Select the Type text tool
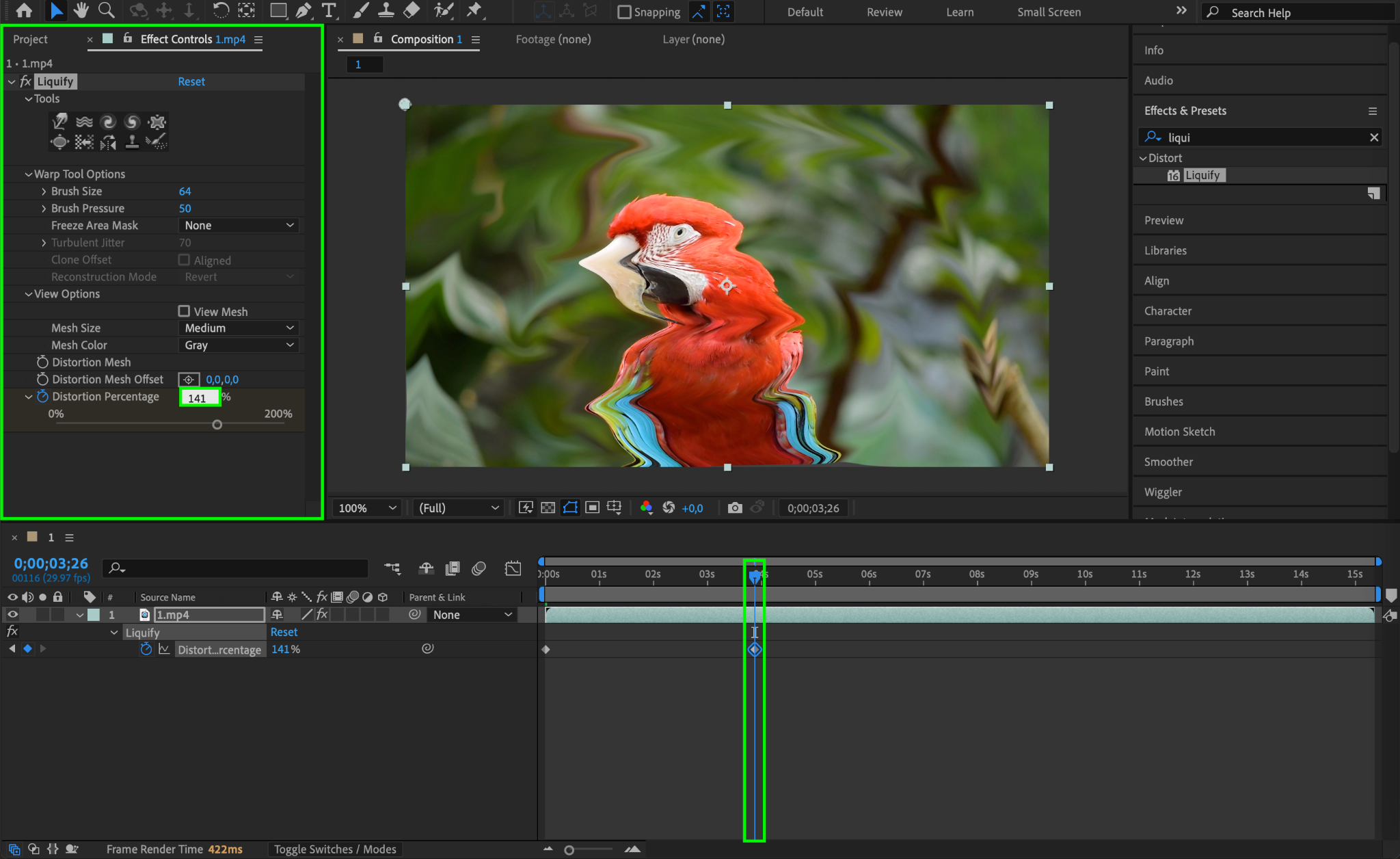The width and height of the screenshot is (1400, 859). (x=329, y=10)
